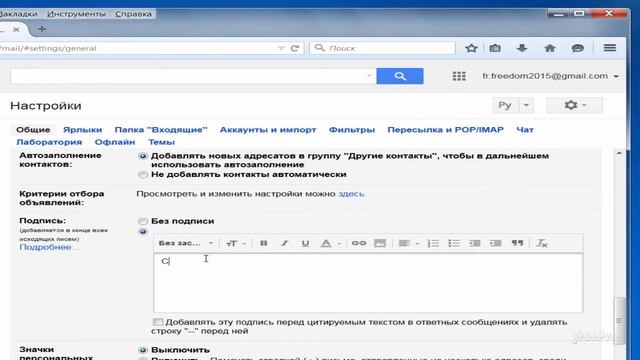This screenshot has height=360, width=640.
Task: Open input language 'Ру' dropdown arrow
Action: click(x=526, y=105)
